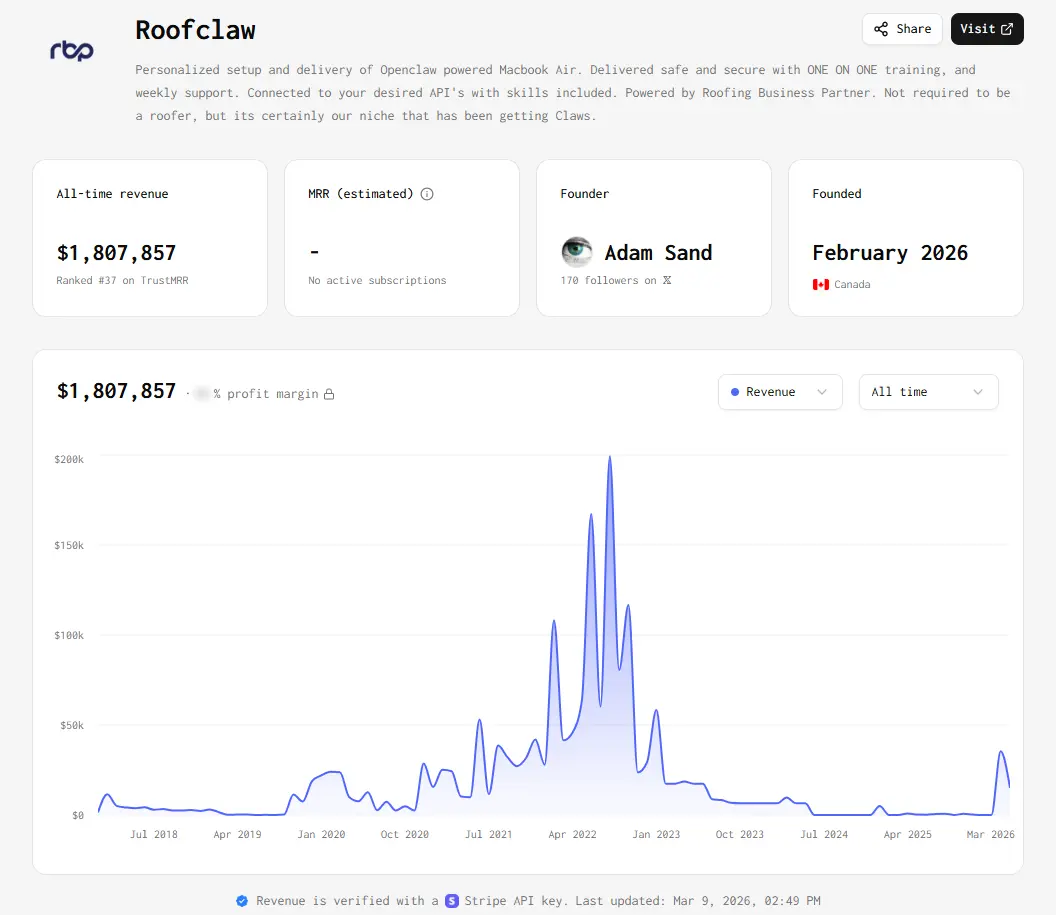Click the blue Revenue color dot
Viewport: 1056px width, 915px height.
(735, 392)
